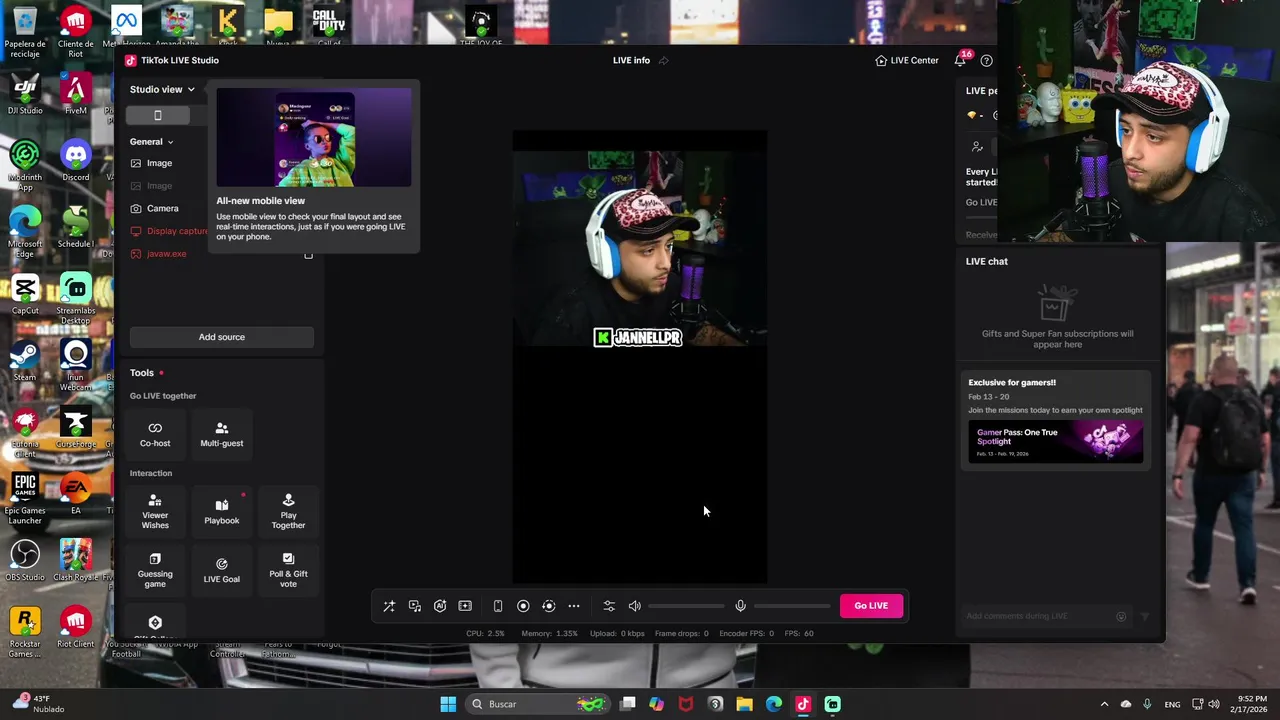Select the mobile layout tab under Studio view

157,116
